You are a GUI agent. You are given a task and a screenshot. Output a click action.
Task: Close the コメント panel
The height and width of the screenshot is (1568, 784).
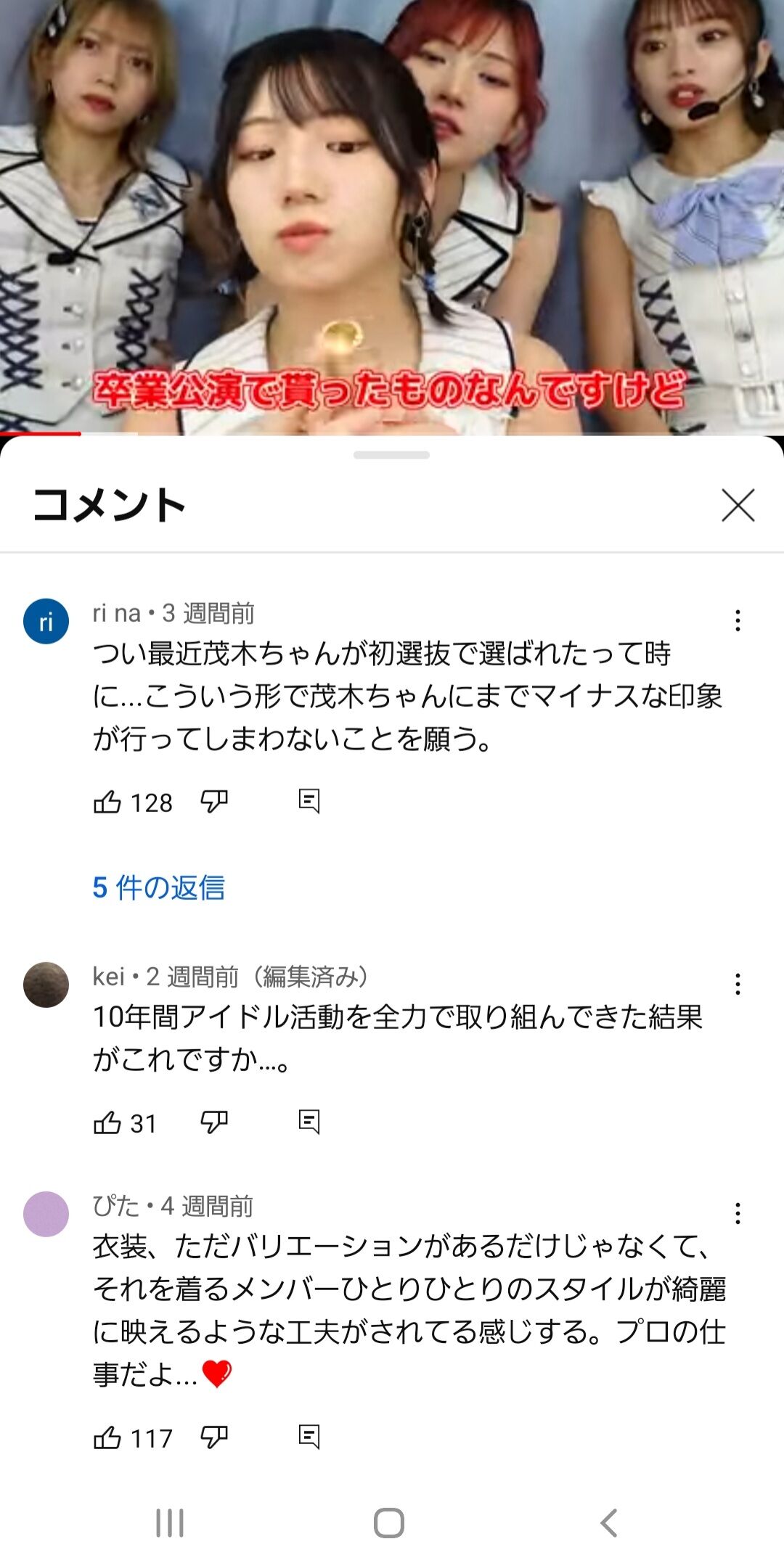click(738, 505)
